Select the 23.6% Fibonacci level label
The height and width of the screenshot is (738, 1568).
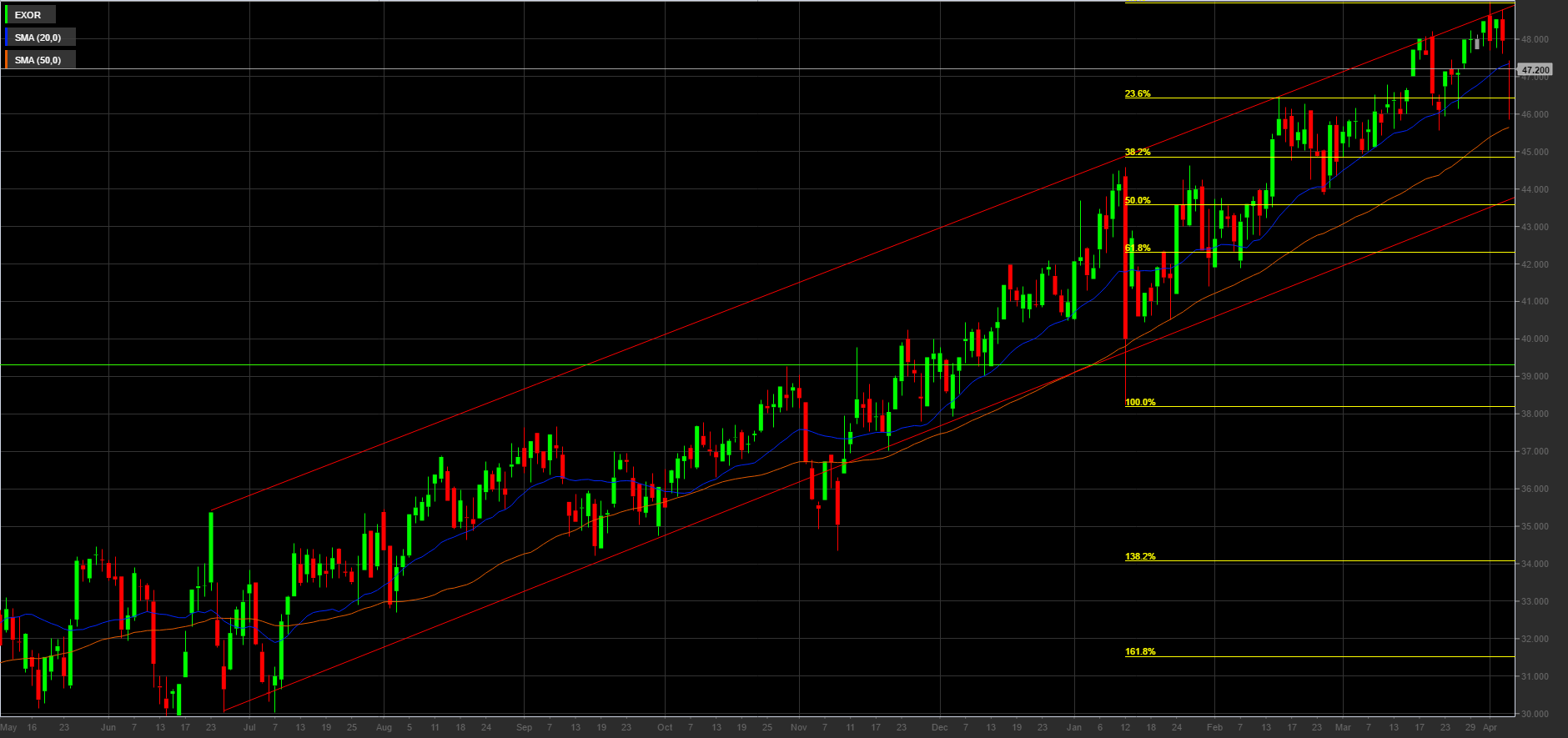[1137, 93]
